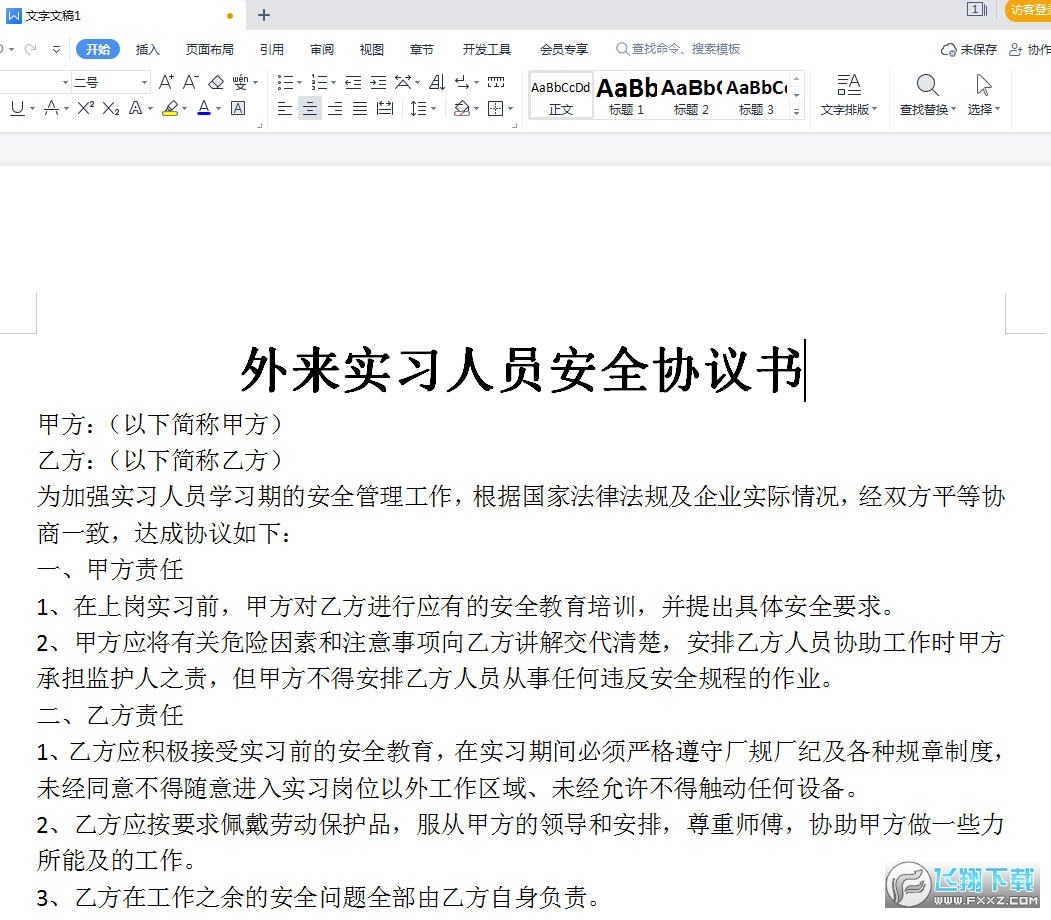Screen dimensions: 1051x920
Task: Decrease paragraph indent
Action: click(353, 82)
